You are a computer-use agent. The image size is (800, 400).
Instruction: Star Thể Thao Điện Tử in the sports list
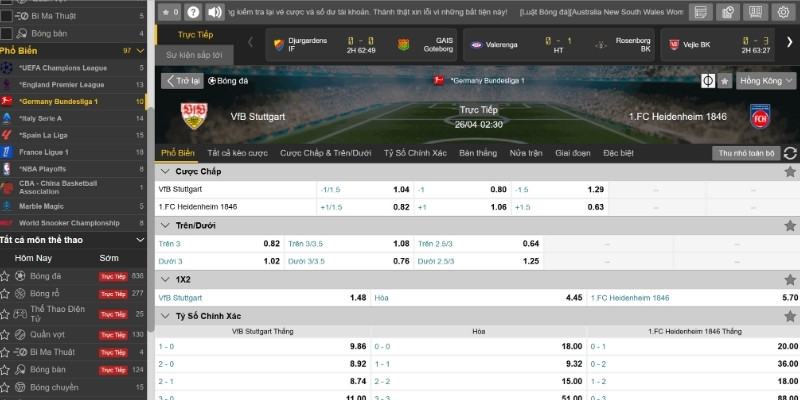click(5, 314)
